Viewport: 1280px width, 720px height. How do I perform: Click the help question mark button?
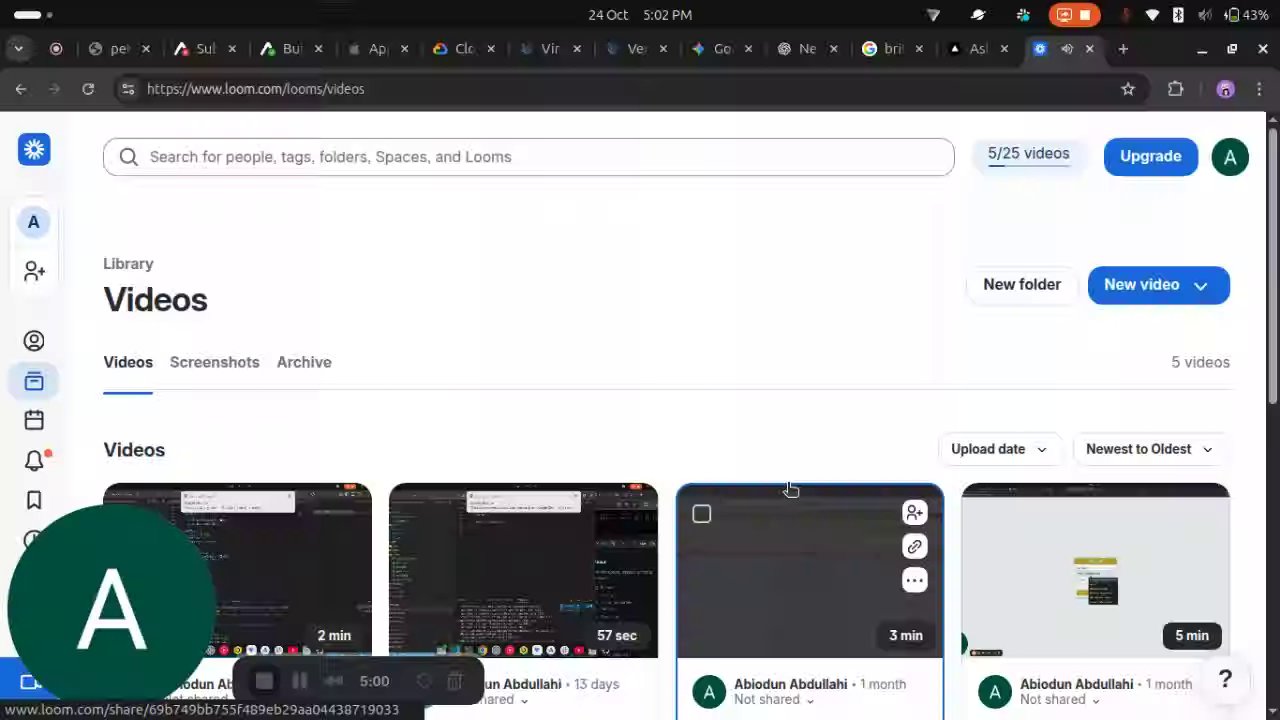click(1225, 680)
